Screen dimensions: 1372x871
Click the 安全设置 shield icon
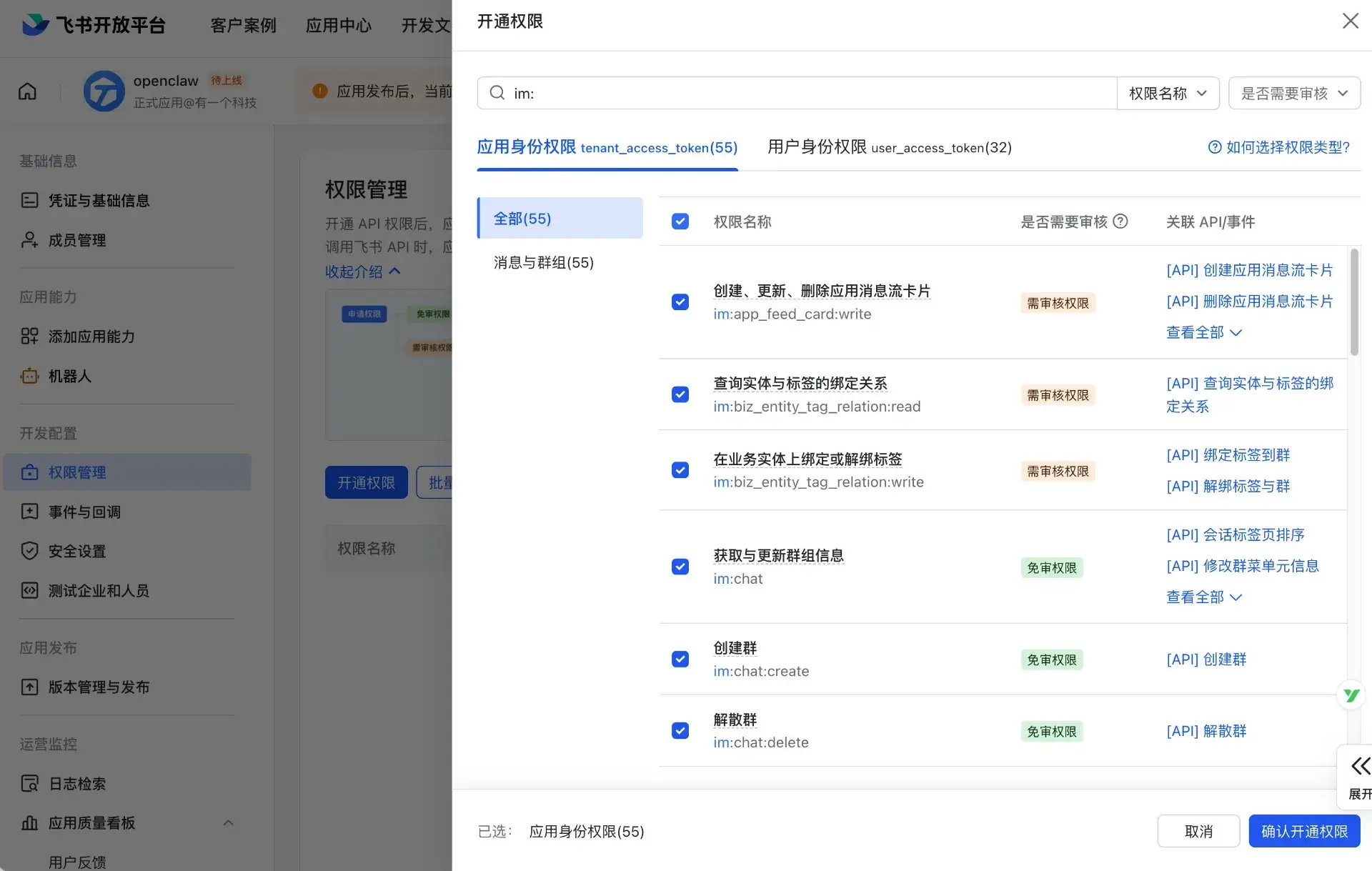point(29,551)
